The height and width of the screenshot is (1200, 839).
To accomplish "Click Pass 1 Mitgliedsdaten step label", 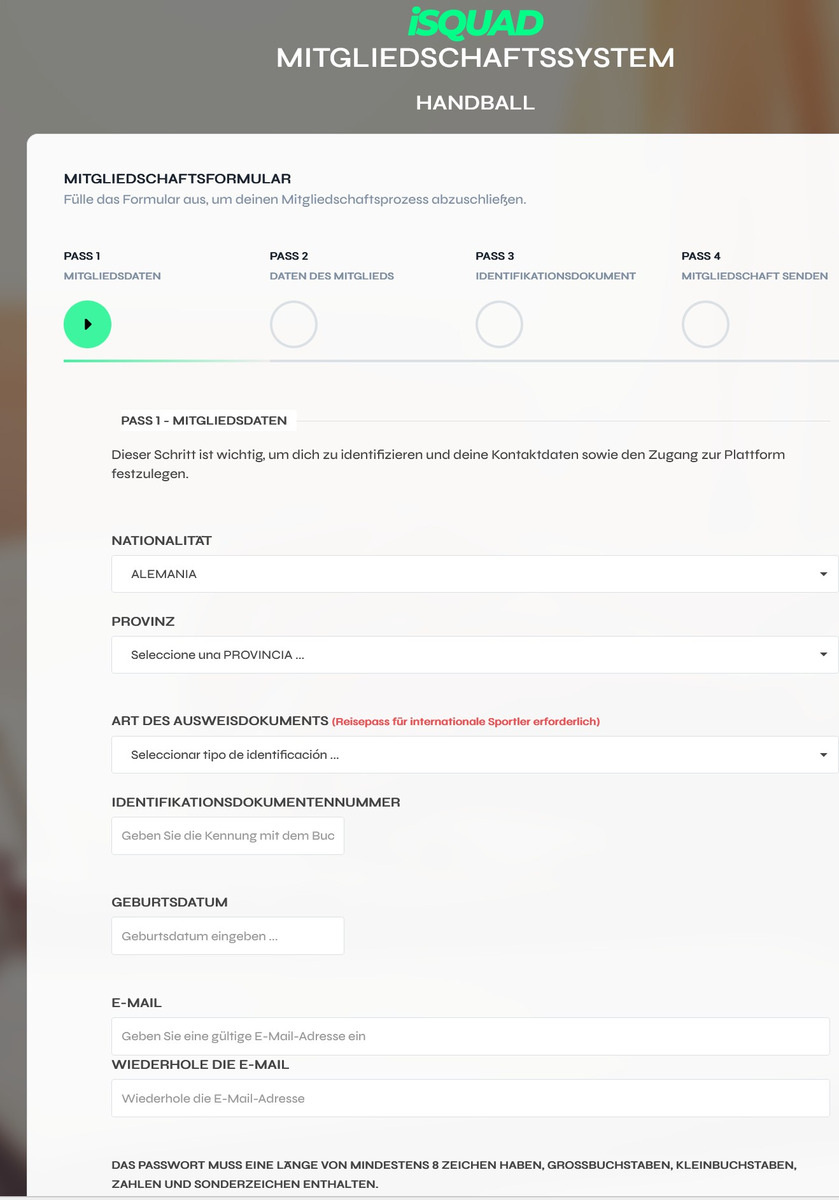I will tap(112, 276).
